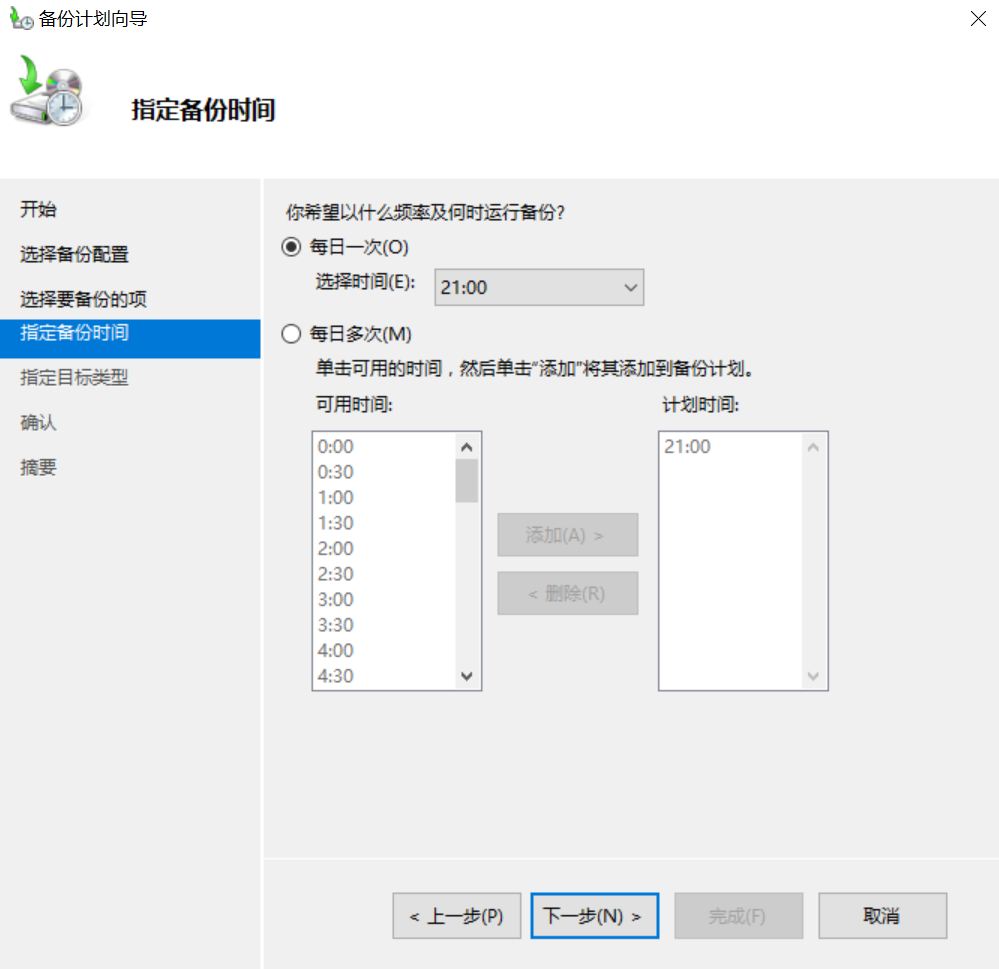Click the 摘要 step in sidebar
This screenshot has width=999, height=969.
38,468
